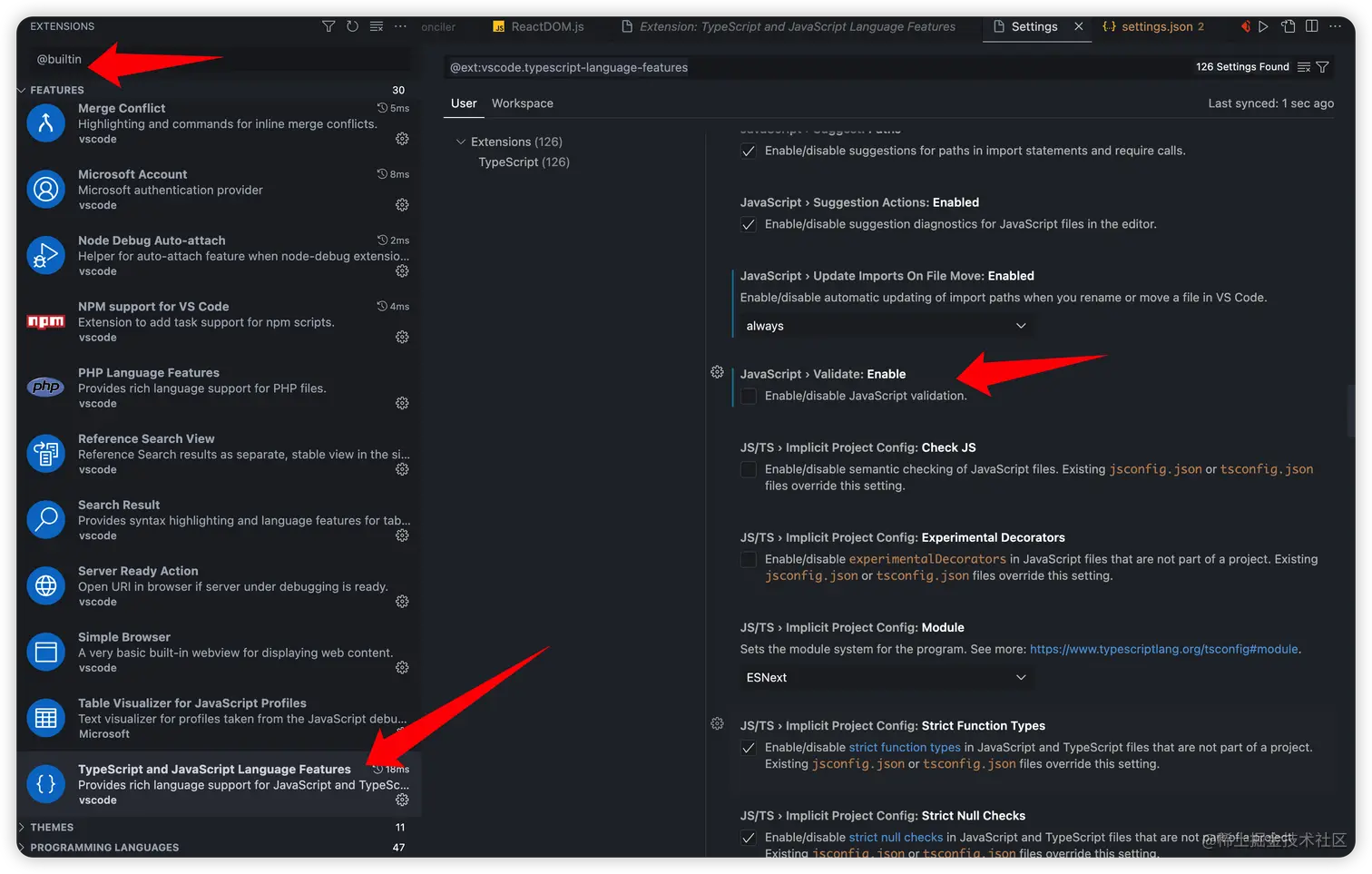
Task: Click the Table Visualizer extension icon
Action: 46,718
